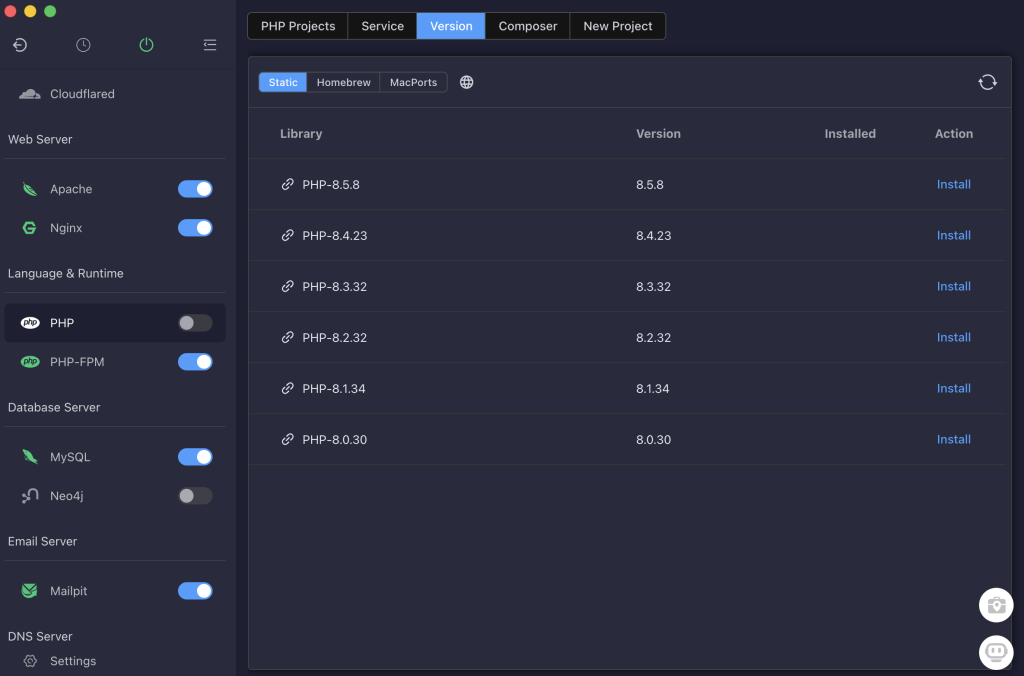Click the Neo4j graph icon
The image size is (1024, 676).
(x=29, y=496)
